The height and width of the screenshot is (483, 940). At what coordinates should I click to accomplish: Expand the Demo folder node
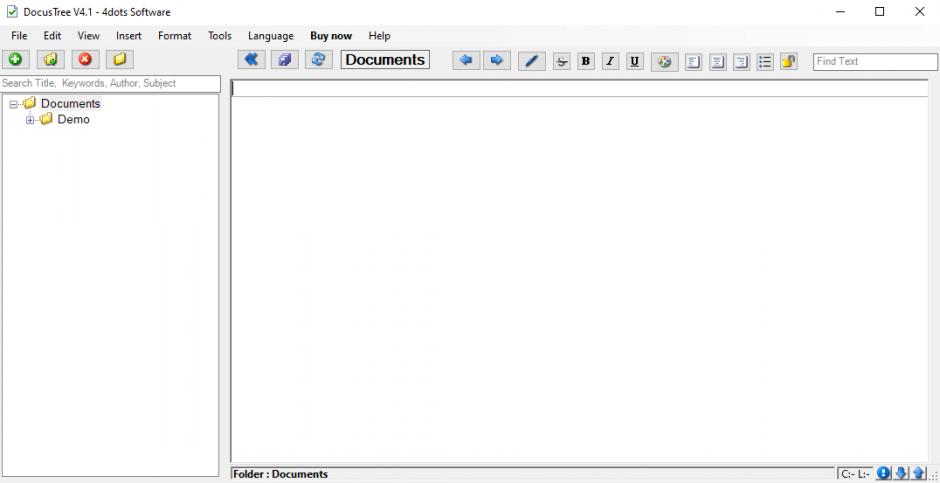coord(30,120)
